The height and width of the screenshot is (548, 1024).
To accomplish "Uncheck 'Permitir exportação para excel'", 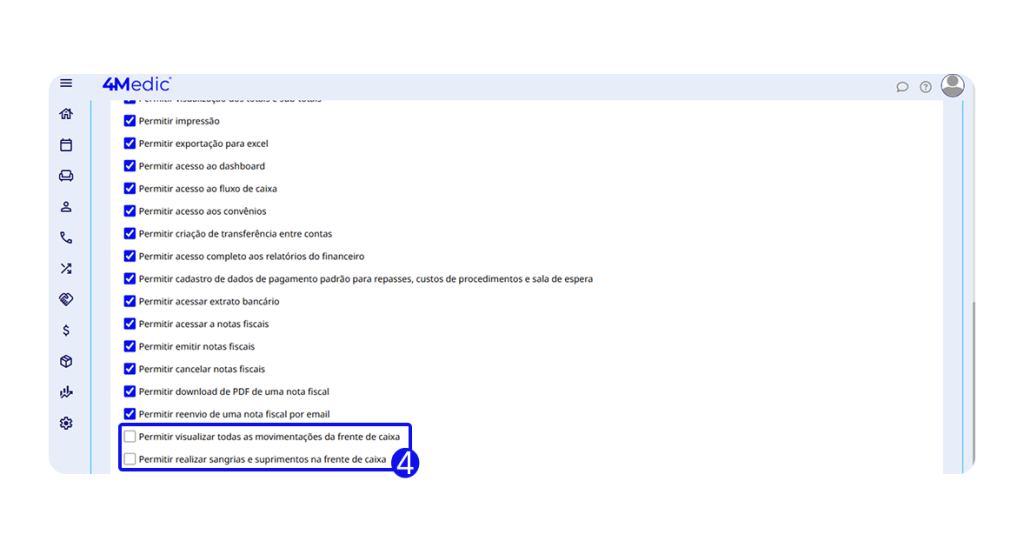I will coord(130,143).
